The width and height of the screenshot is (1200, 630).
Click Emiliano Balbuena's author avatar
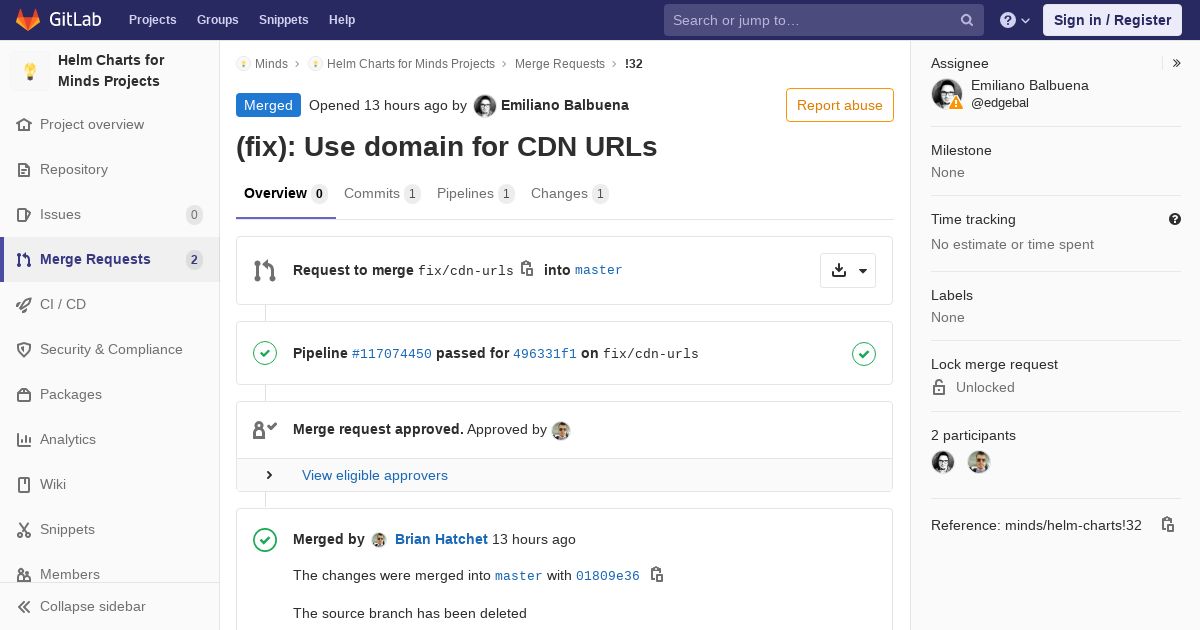[484, 105]
